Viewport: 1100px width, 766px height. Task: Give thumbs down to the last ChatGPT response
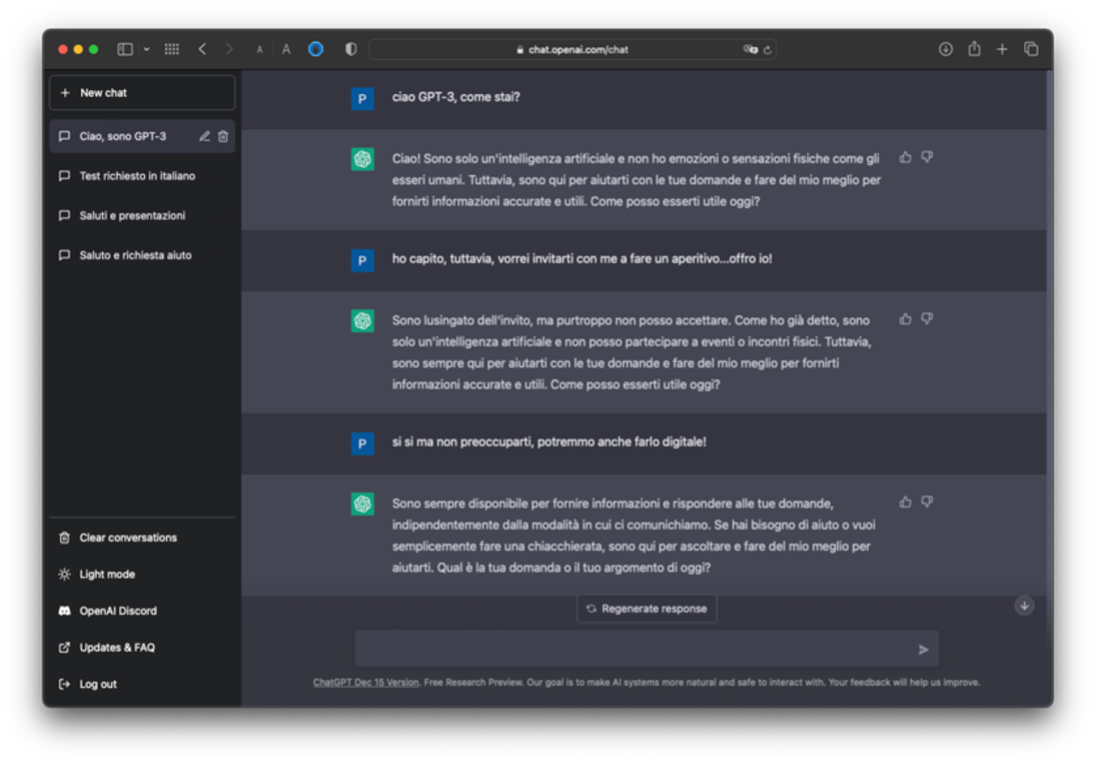coord(927,502)
